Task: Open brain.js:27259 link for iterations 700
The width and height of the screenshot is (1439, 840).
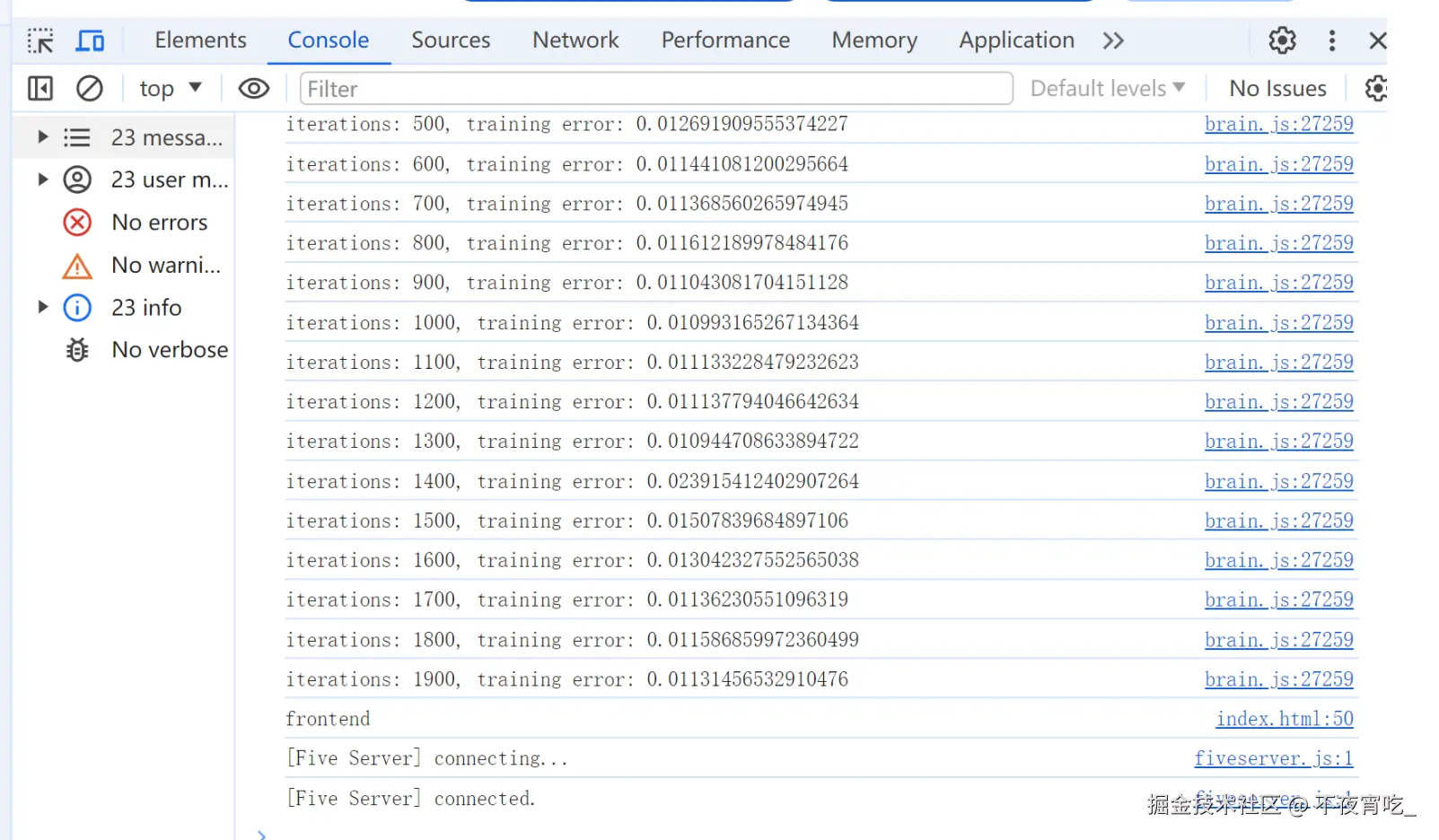Action: (1279, 204)
